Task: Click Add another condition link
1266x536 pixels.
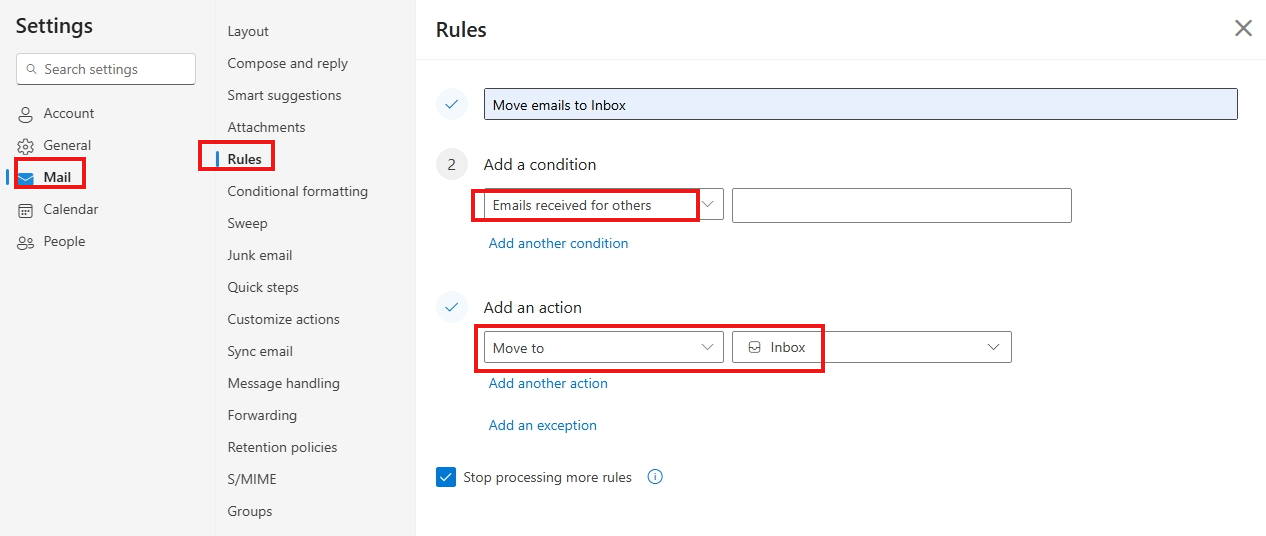Action: click(558, 243)
